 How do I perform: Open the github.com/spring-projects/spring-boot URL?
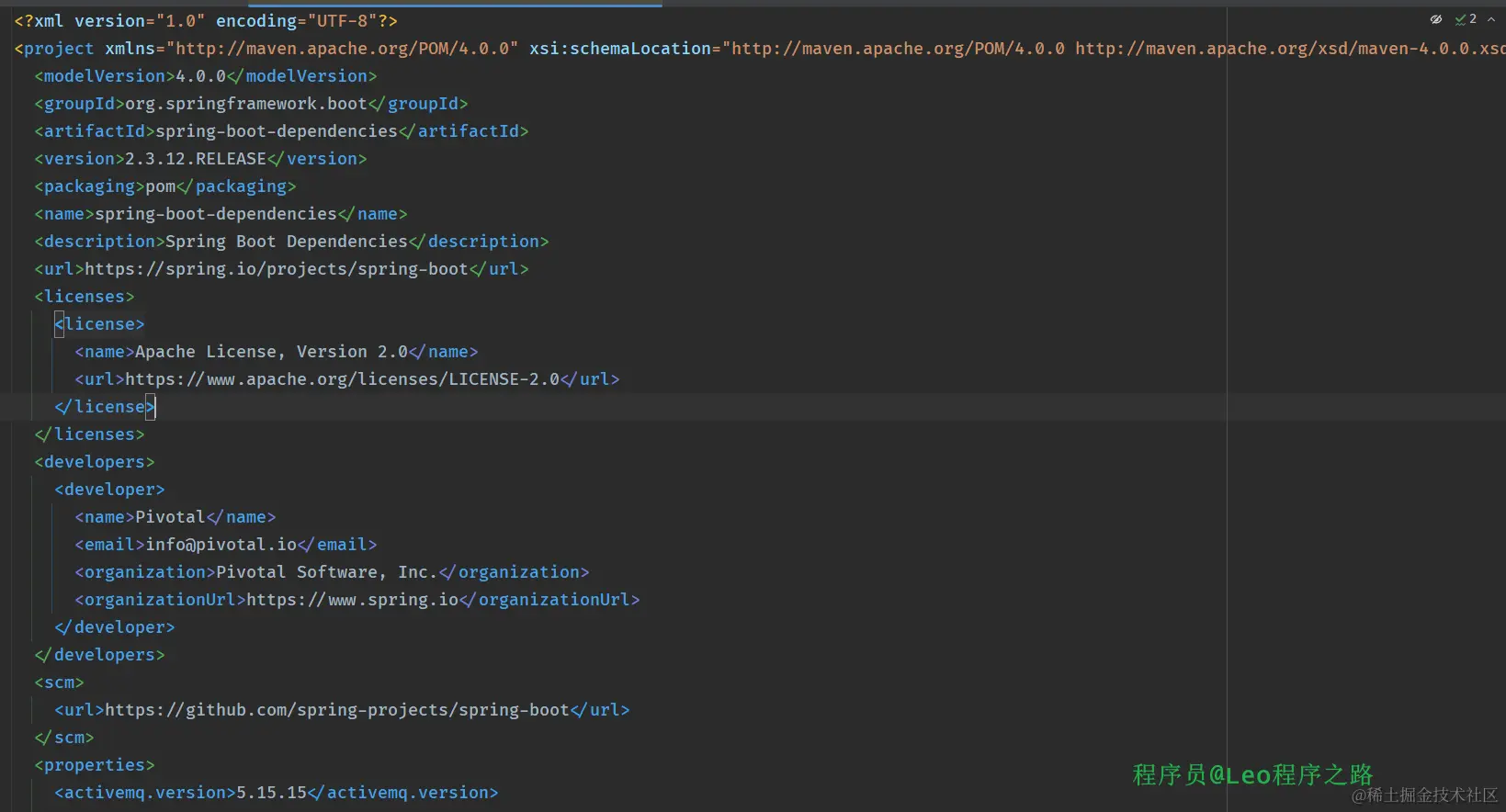[x=337, y=710]
